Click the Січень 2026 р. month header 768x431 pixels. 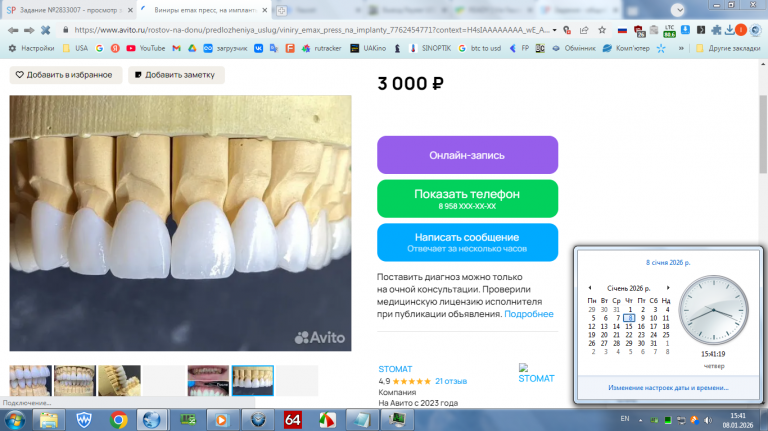pyautogui.click(x=628, y=288)
